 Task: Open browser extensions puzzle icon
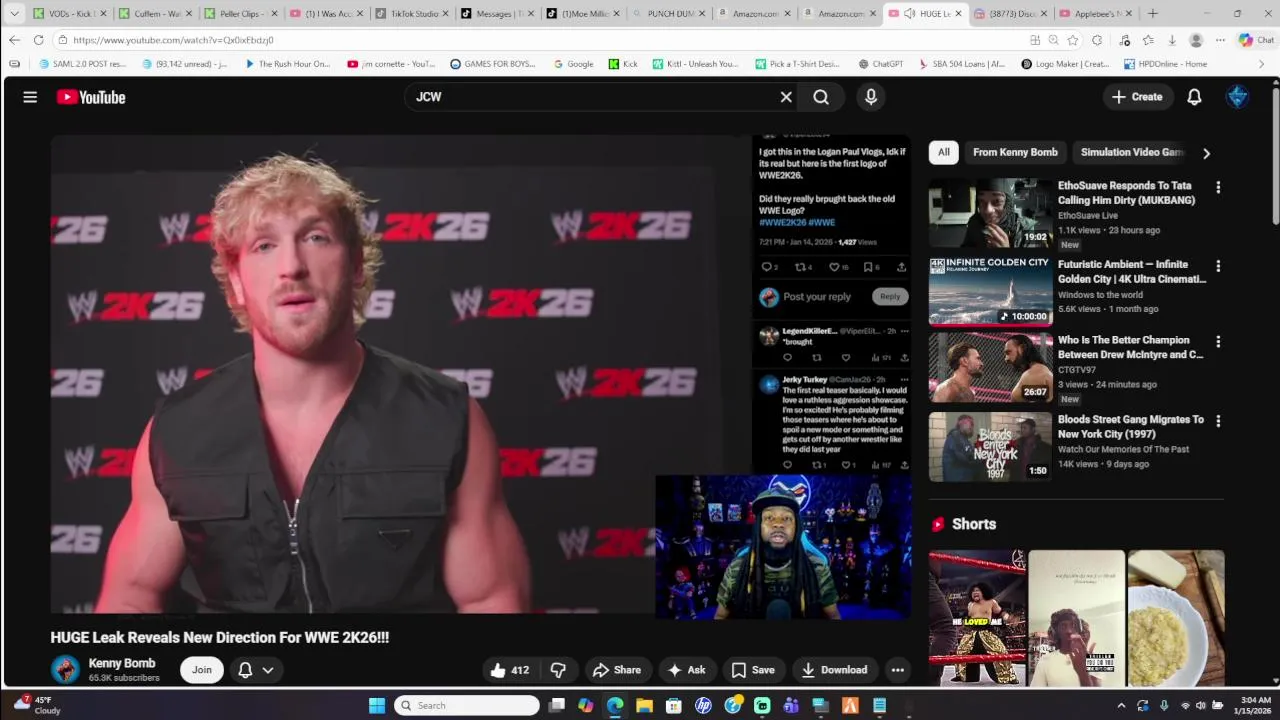pos(1097,40)
